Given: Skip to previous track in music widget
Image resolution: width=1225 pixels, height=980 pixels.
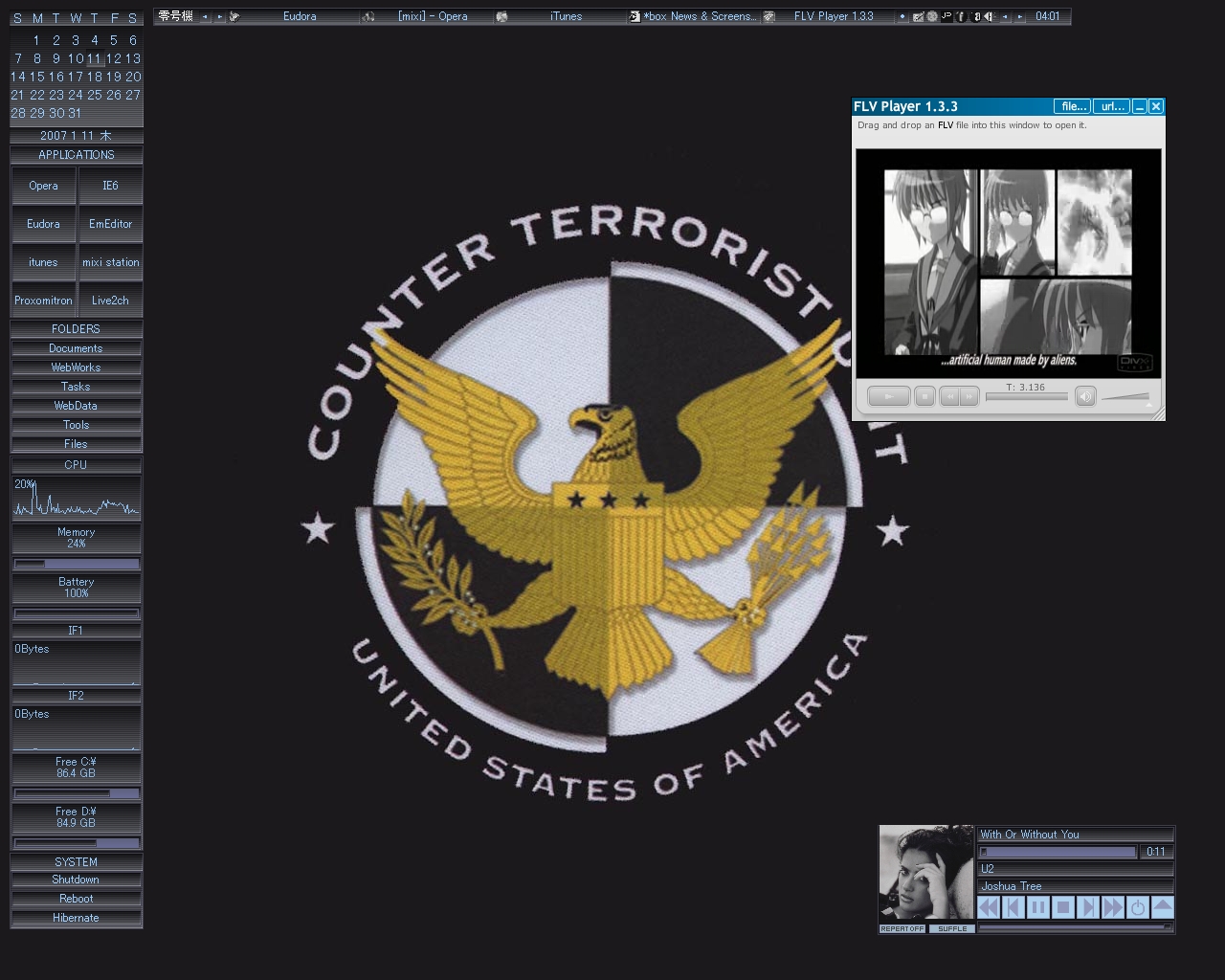Looking at the screenshot, I should [1013, 907].
